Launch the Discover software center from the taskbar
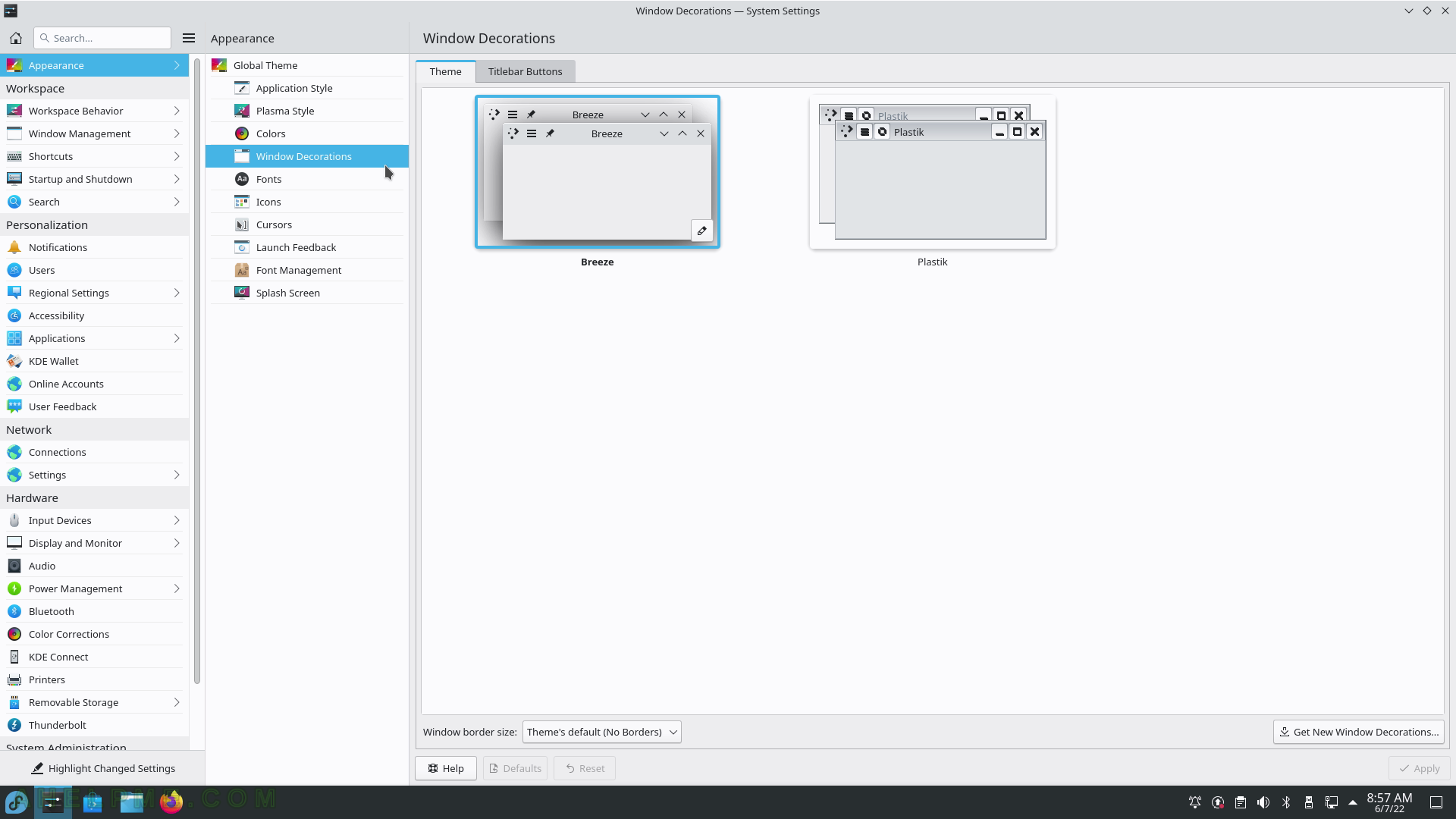Screen dimensions: 1456x819 (93, 802)
